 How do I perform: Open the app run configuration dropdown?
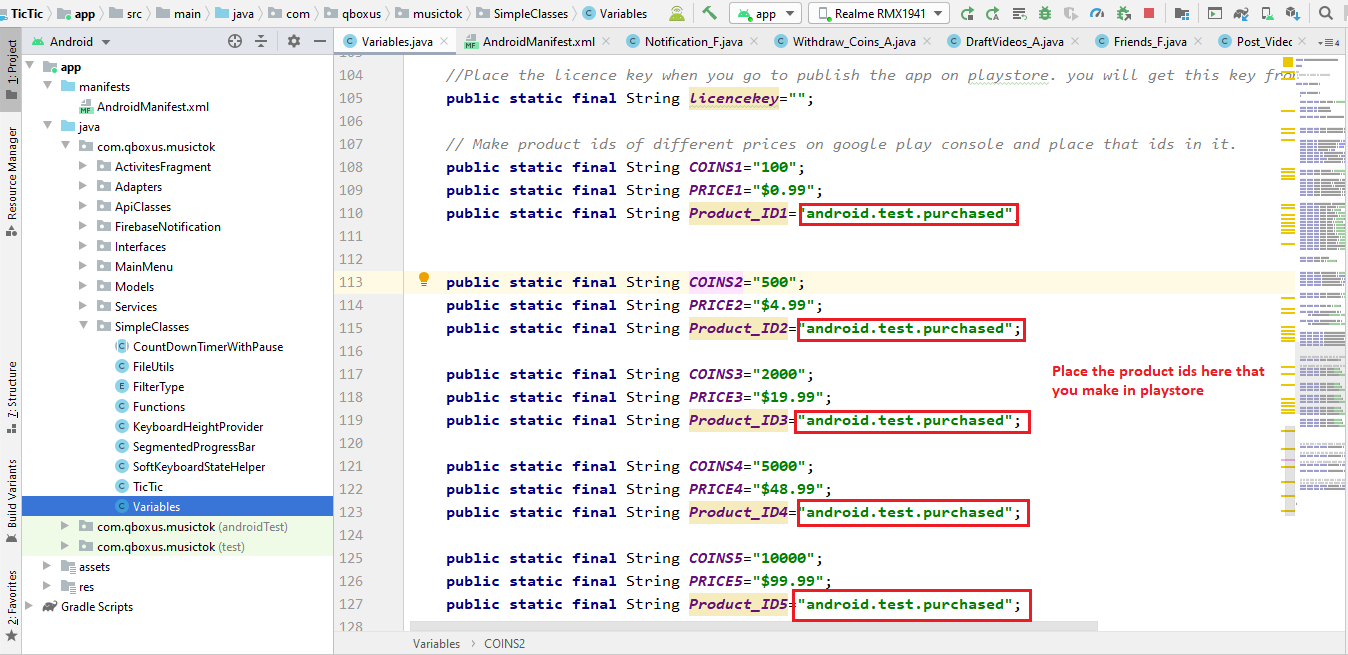pyautogui.click(x=765, y=14)
